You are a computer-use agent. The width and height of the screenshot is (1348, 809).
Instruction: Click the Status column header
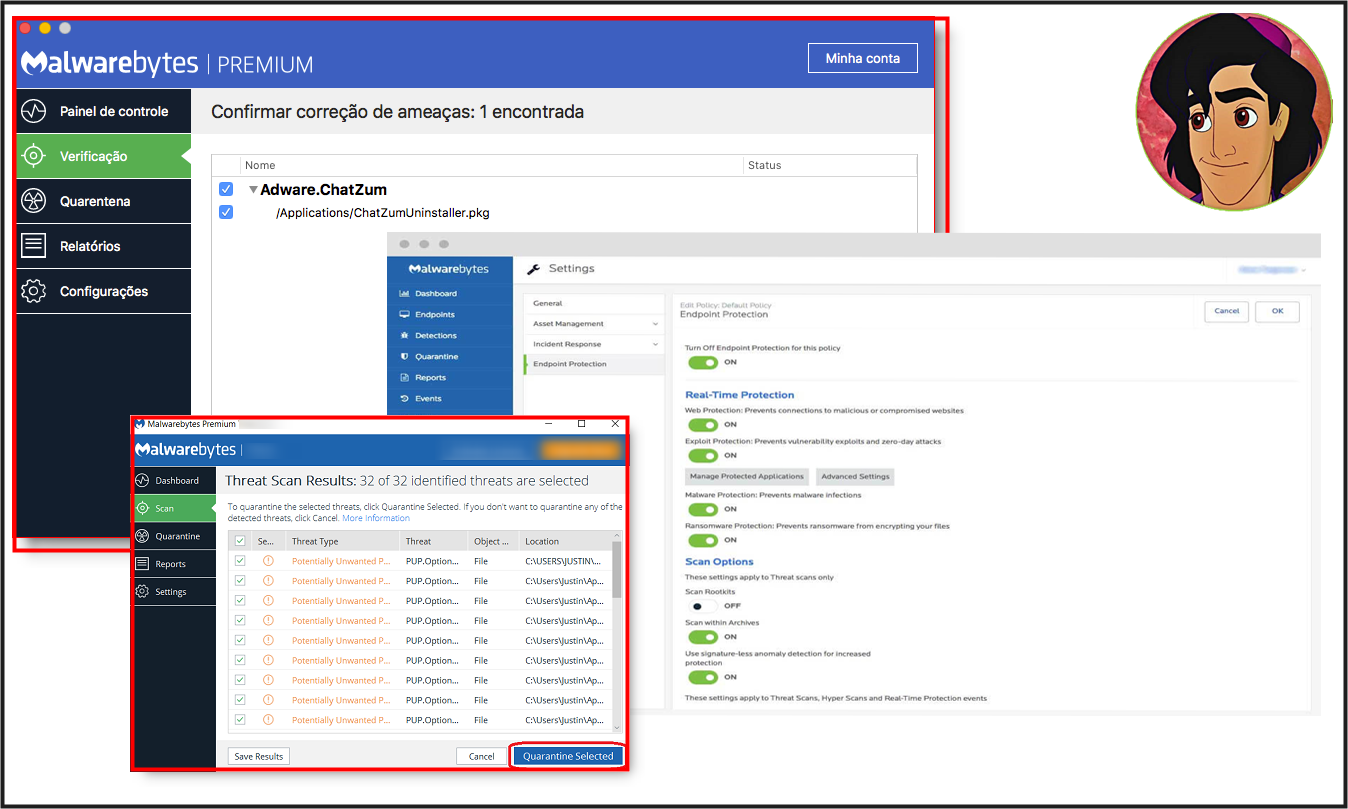click(x=830, y=165)
